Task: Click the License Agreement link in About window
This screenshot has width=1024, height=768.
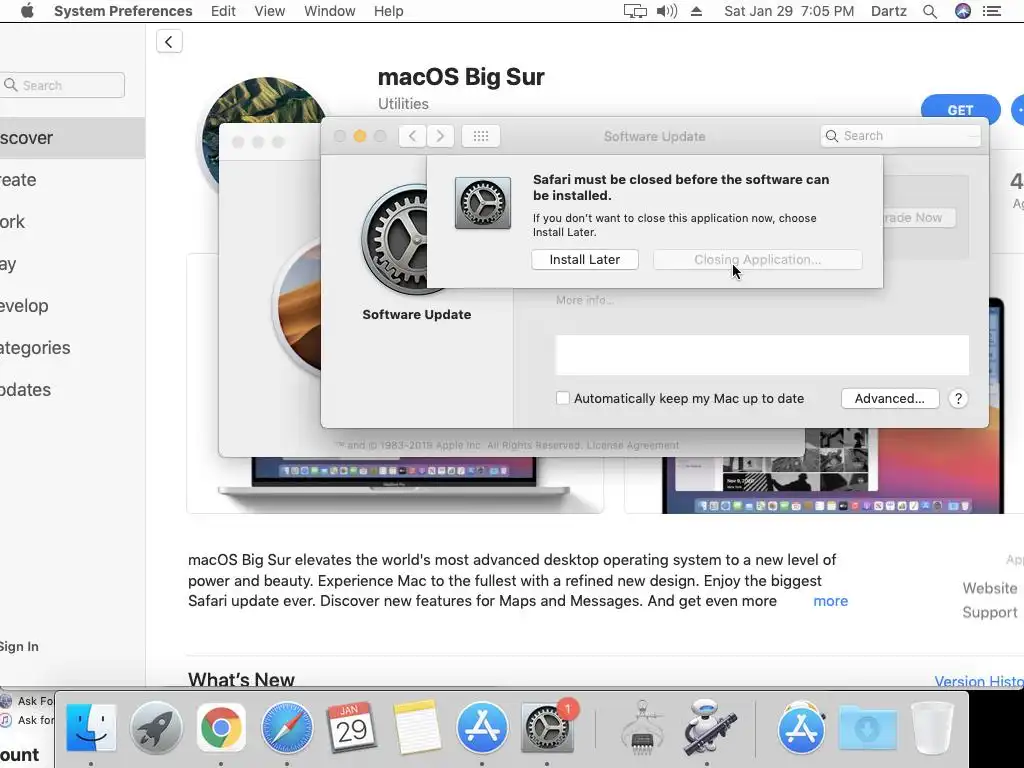Action: [633, 445]
